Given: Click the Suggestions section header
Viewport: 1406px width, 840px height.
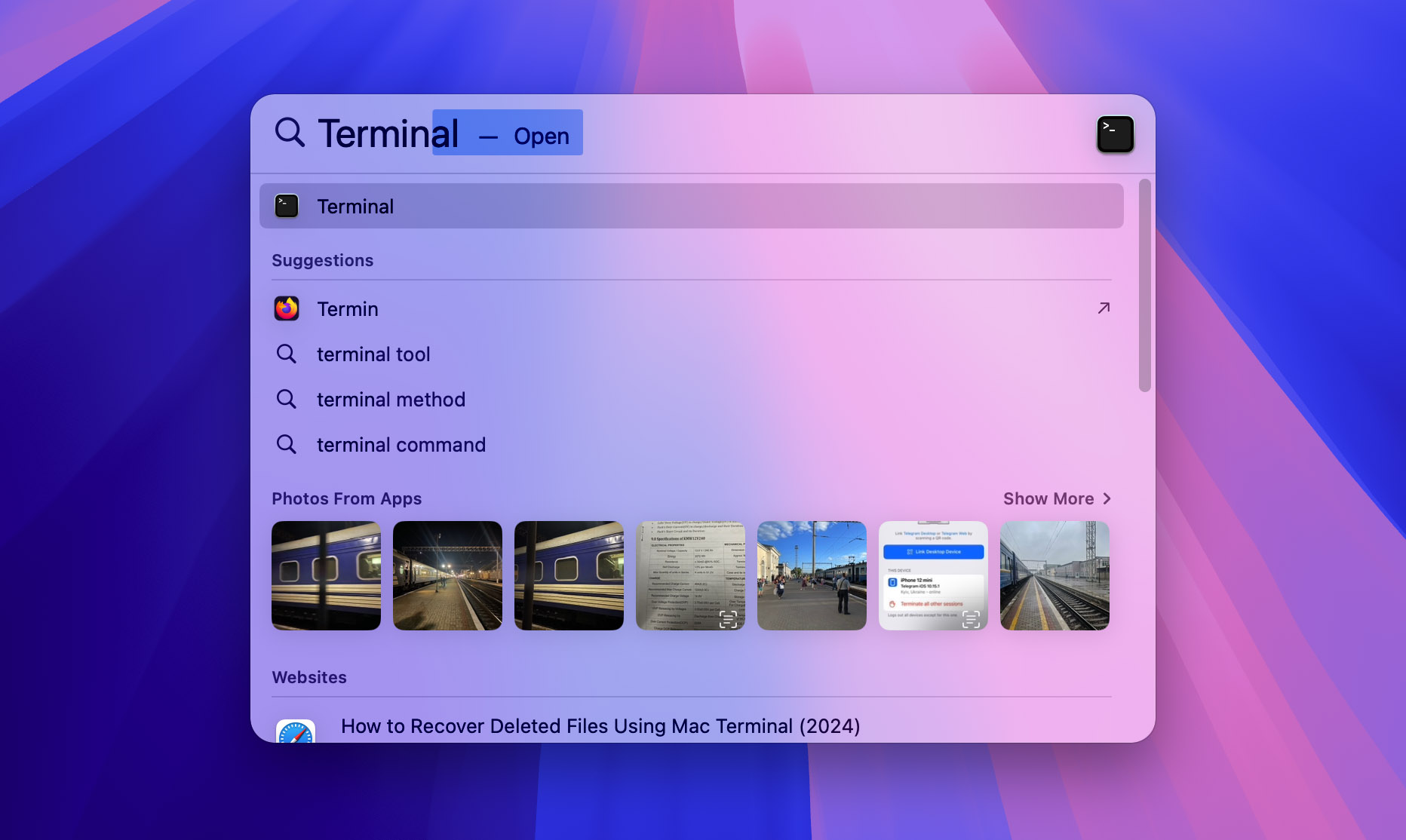Looking at the screenshot, I should point(322,260).
